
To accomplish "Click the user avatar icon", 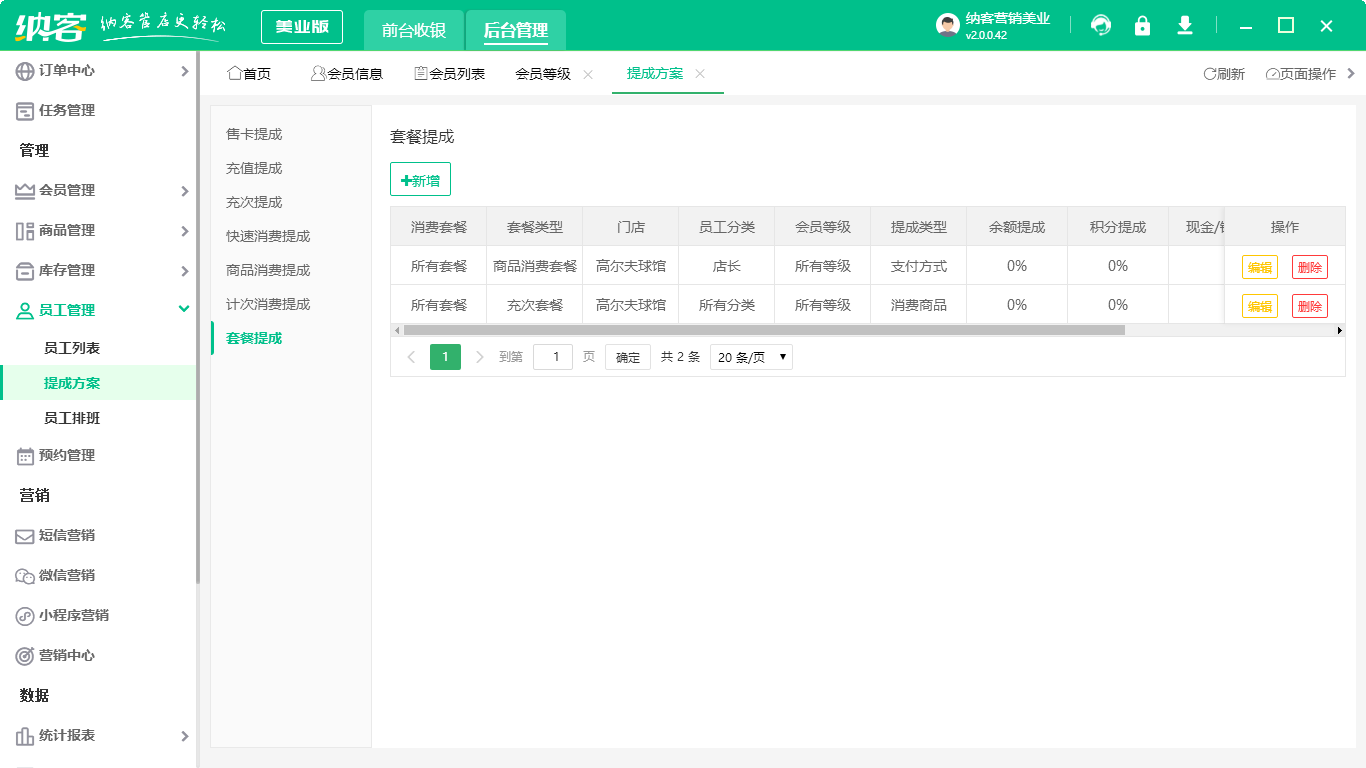I will pyautogui.click(x=947, y=26).
